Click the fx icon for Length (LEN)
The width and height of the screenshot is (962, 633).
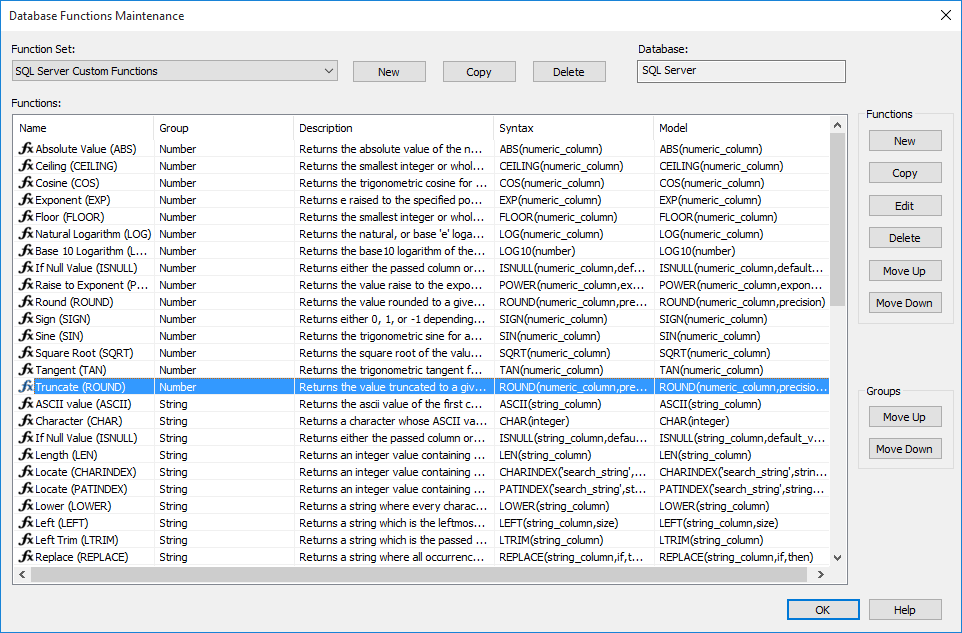pos(26,455)
